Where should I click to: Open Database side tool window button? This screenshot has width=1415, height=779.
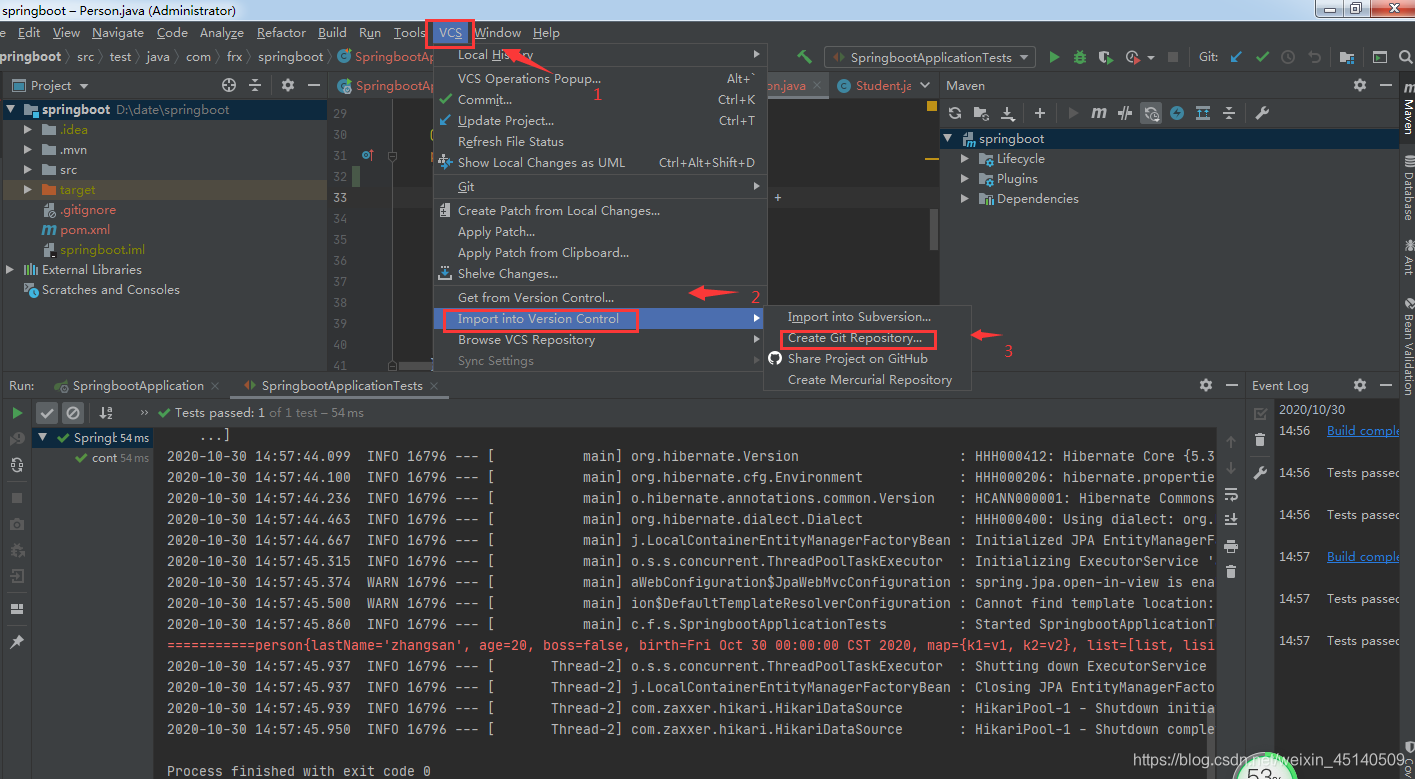coord(1407,187)
